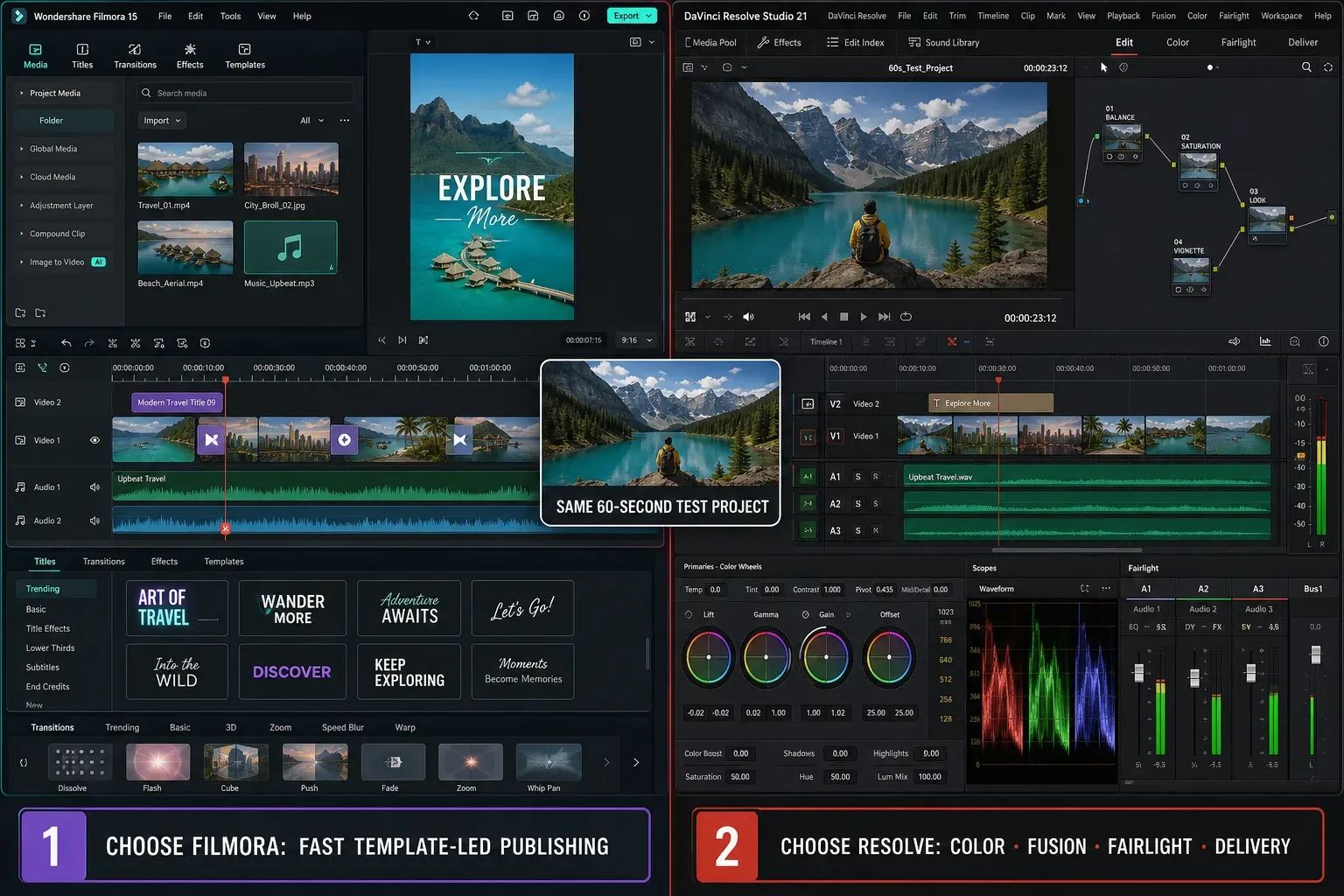Click the search magnifier in Resolve viewer bar

(1306, 67)
